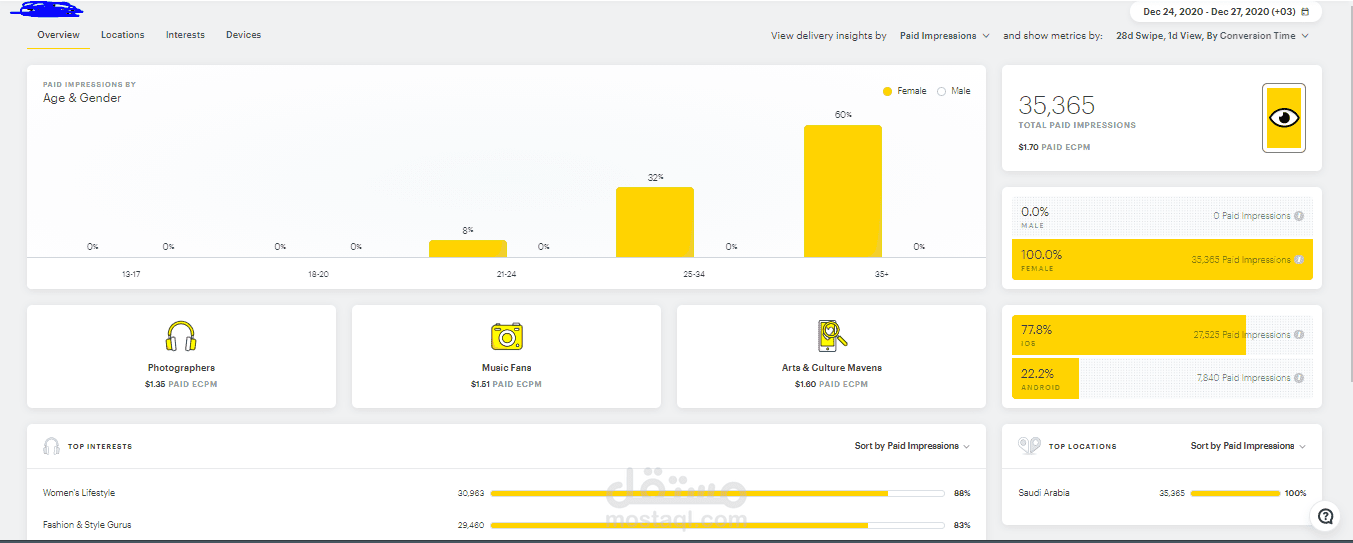Click the 22.2% Android impressions bar
This screenshot has width=1353, height=543.
1045,378
